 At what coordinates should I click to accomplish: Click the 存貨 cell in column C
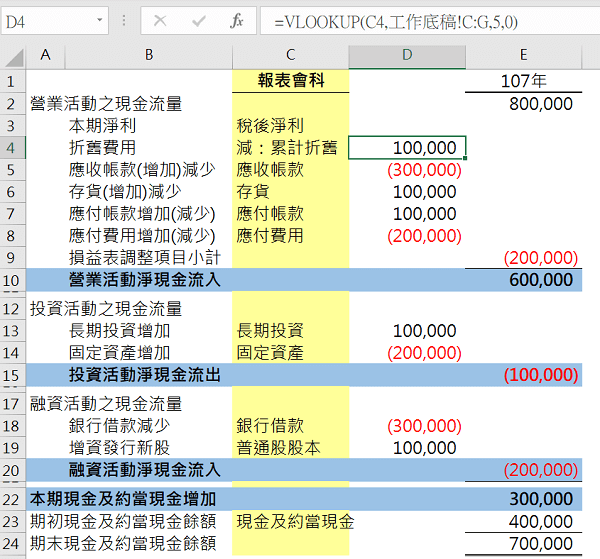[x=290, y=192]
